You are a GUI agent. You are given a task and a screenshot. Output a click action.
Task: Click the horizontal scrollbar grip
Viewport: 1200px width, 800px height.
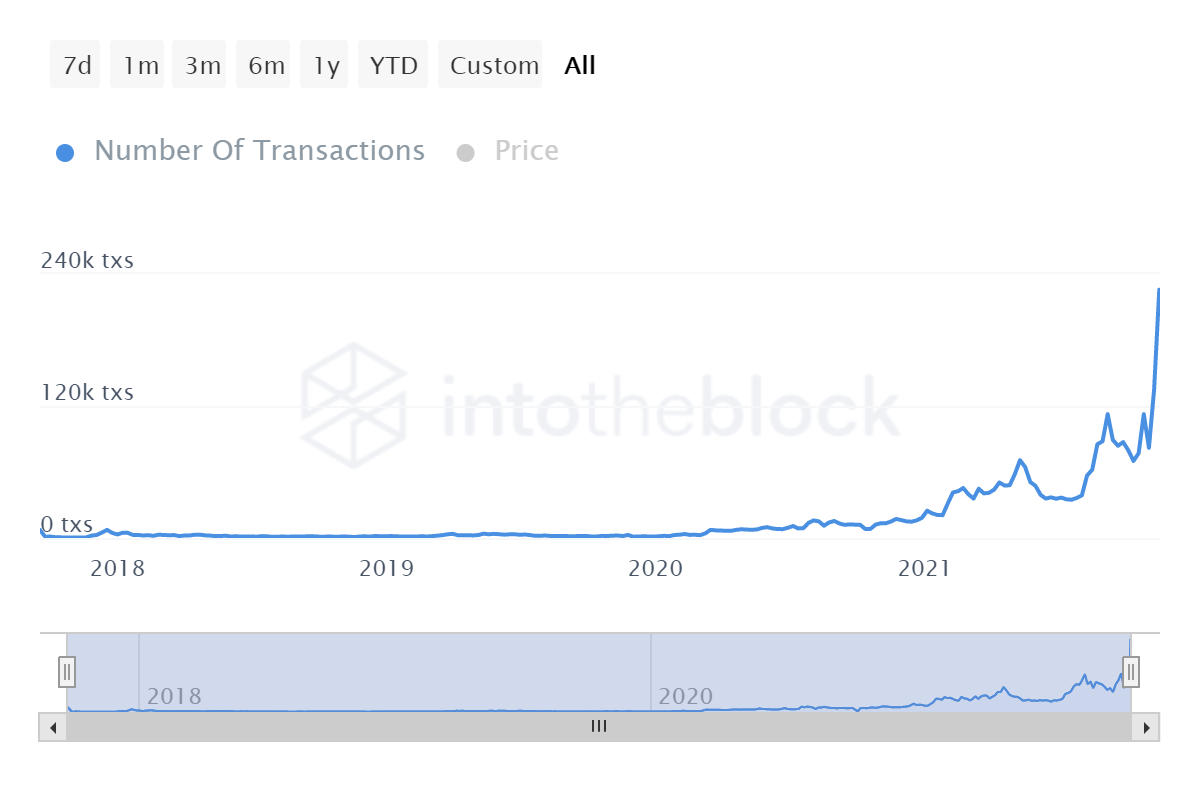[x=599, y=727]
